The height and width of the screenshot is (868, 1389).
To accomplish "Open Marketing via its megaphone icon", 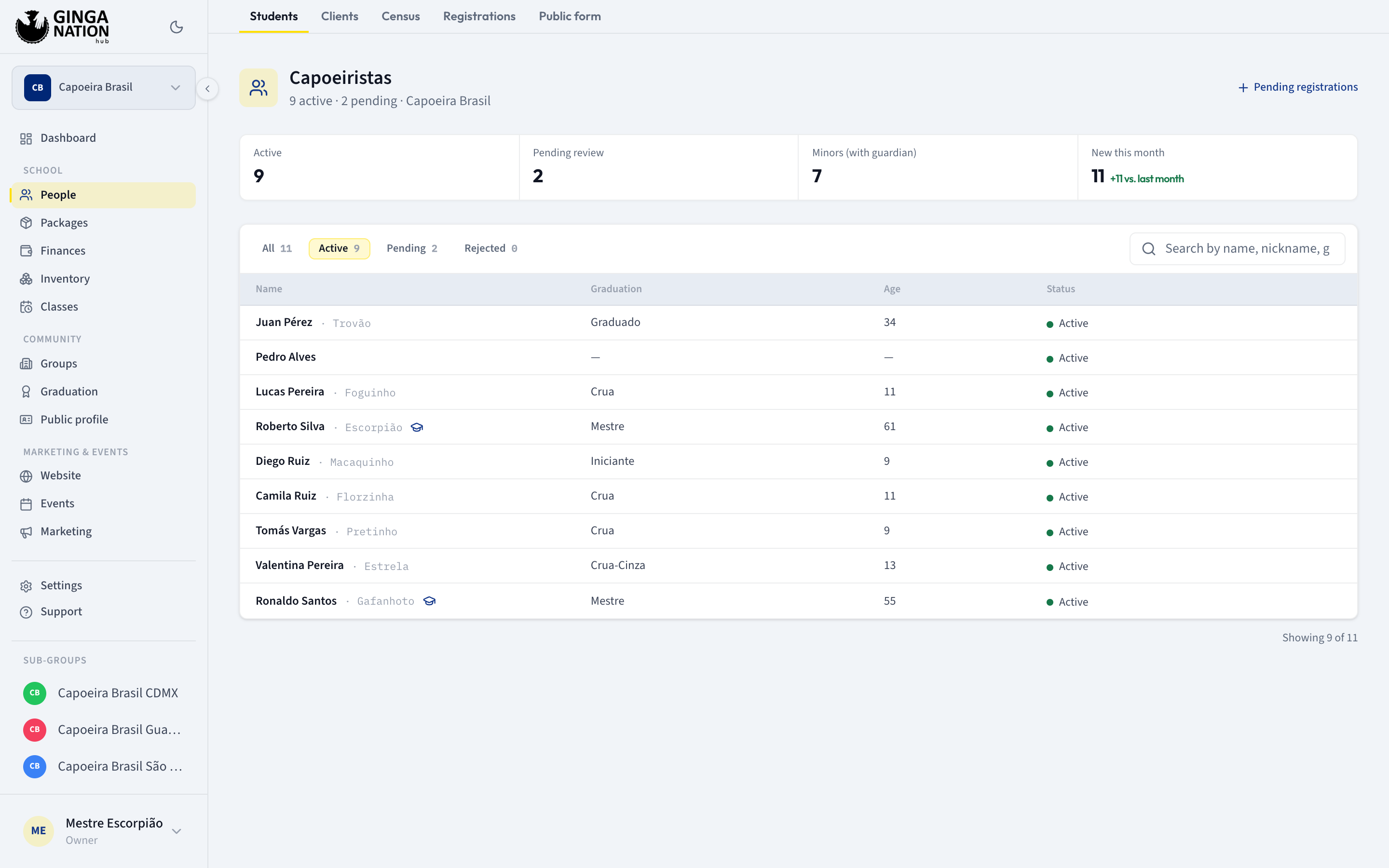I will [26, 532].
